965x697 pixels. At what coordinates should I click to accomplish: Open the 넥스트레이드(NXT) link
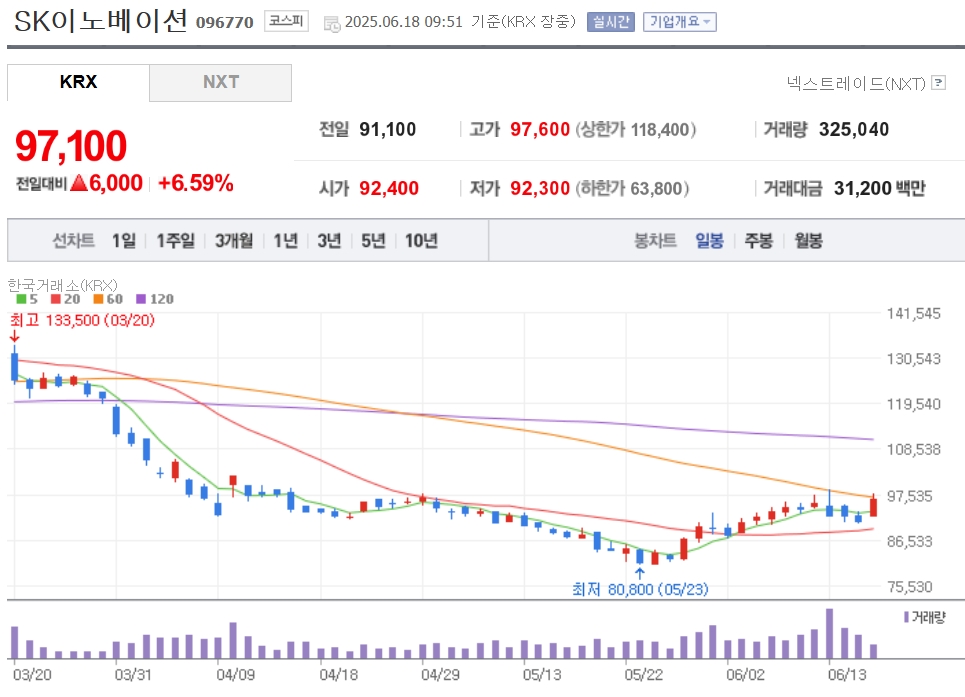point(855,83)
